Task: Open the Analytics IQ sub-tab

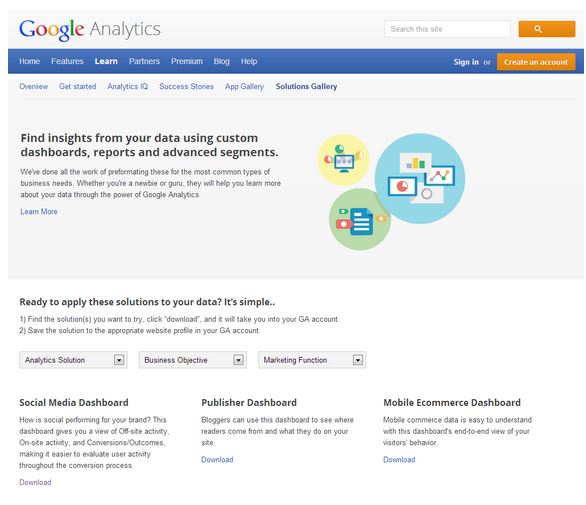Action: (x=127, y=86)
